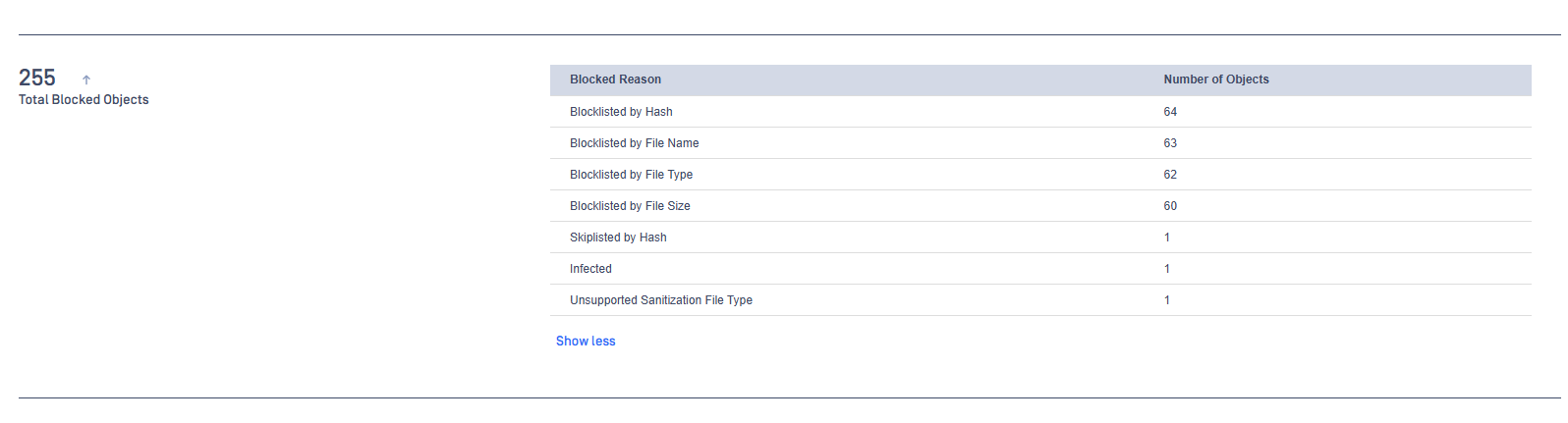The width and height of the screenshot is (1568, 423).
Task: Click the Total Blocked Objects label
Action: pos(84,100)
